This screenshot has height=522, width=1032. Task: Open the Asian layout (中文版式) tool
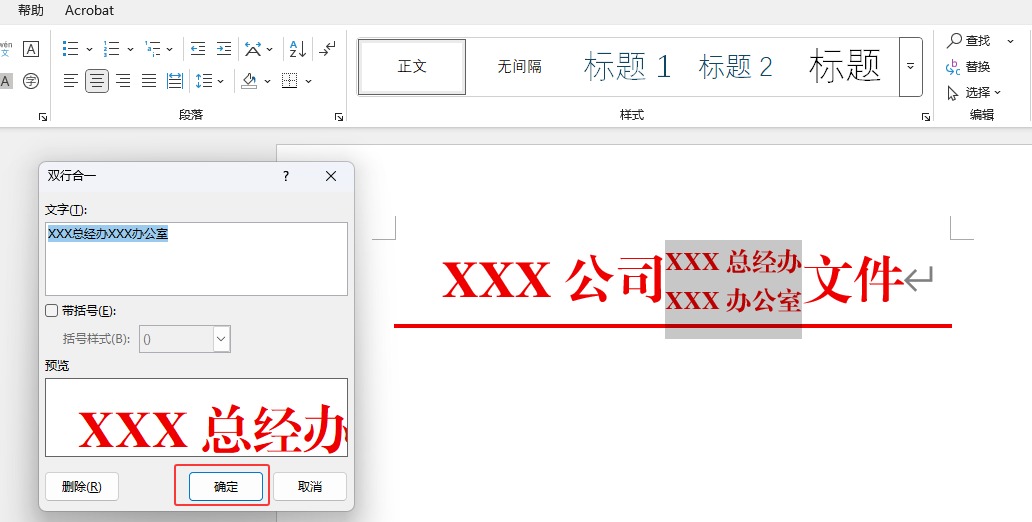click(253, 49)
